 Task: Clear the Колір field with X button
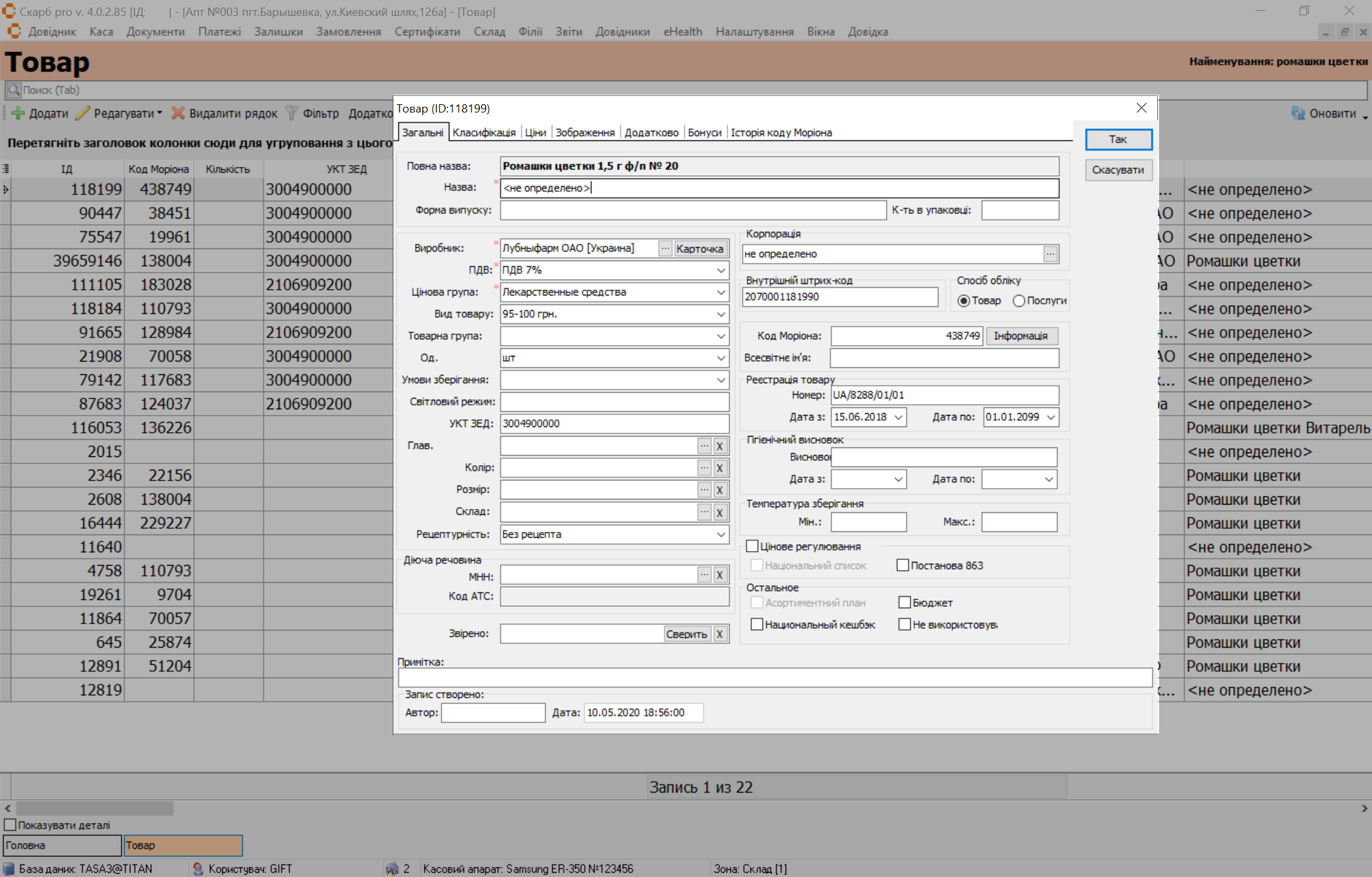point(720,468)
